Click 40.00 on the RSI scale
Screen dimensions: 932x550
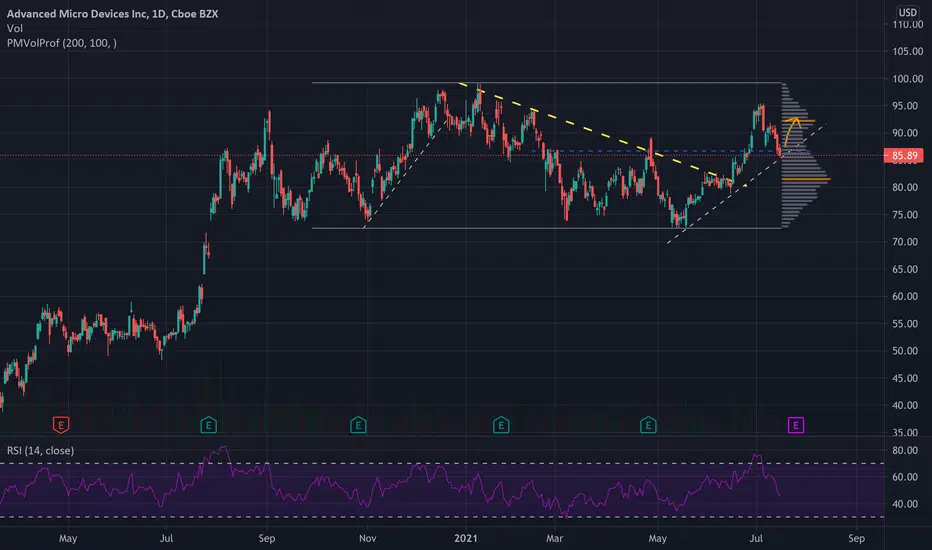pos(905,504)
